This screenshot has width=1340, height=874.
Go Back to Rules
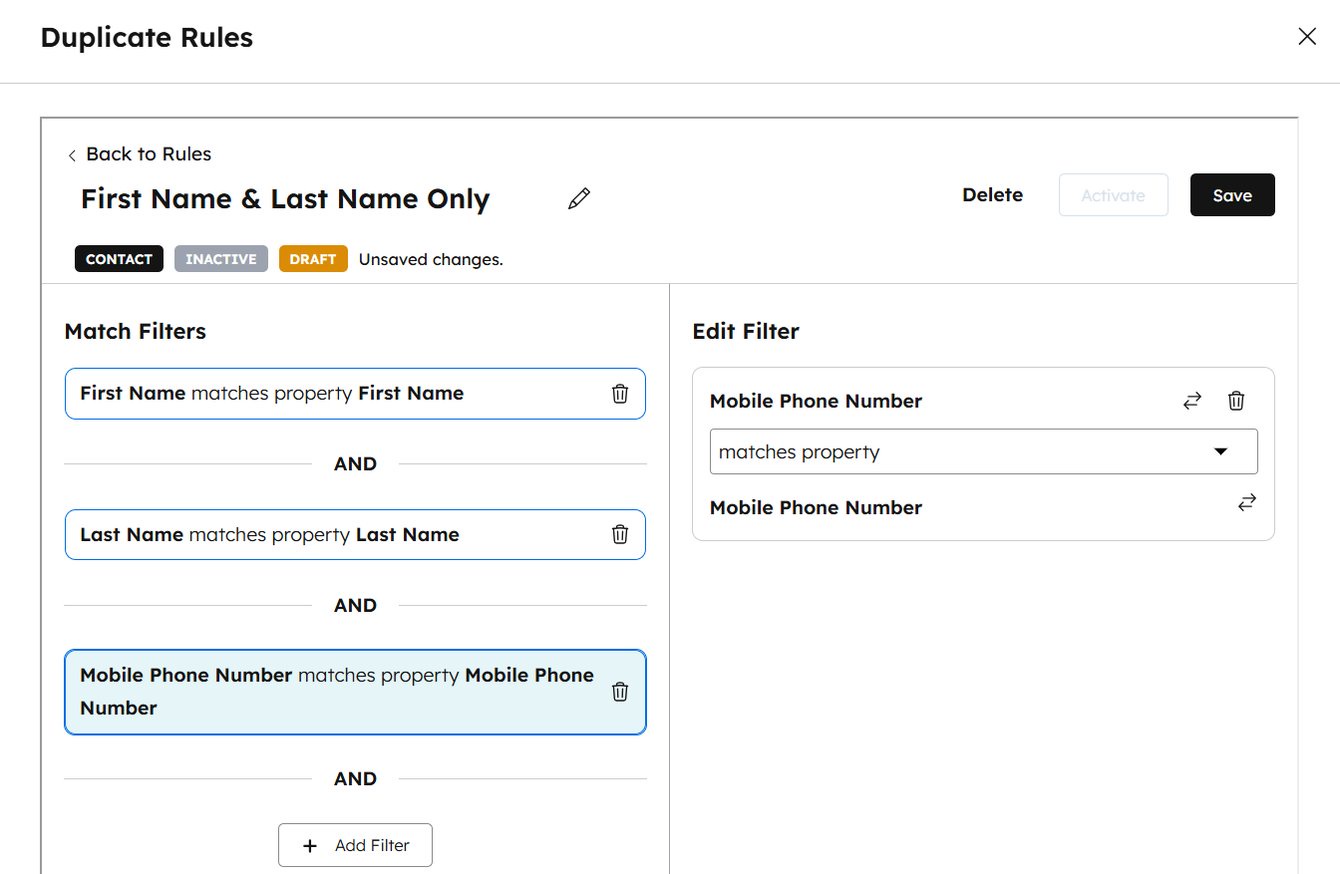click(140, 154)
